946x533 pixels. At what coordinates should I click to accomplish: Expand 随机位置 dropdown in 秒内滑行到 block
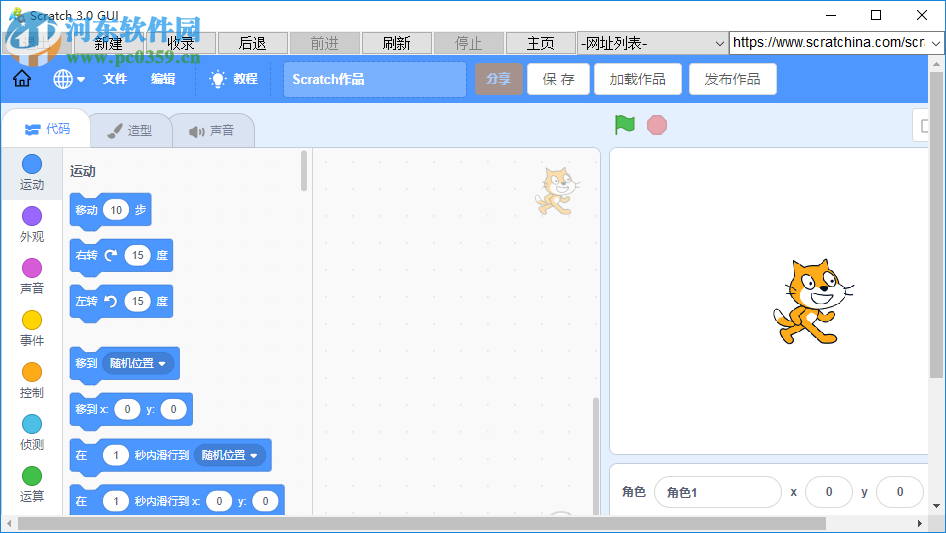coord(230,455)
